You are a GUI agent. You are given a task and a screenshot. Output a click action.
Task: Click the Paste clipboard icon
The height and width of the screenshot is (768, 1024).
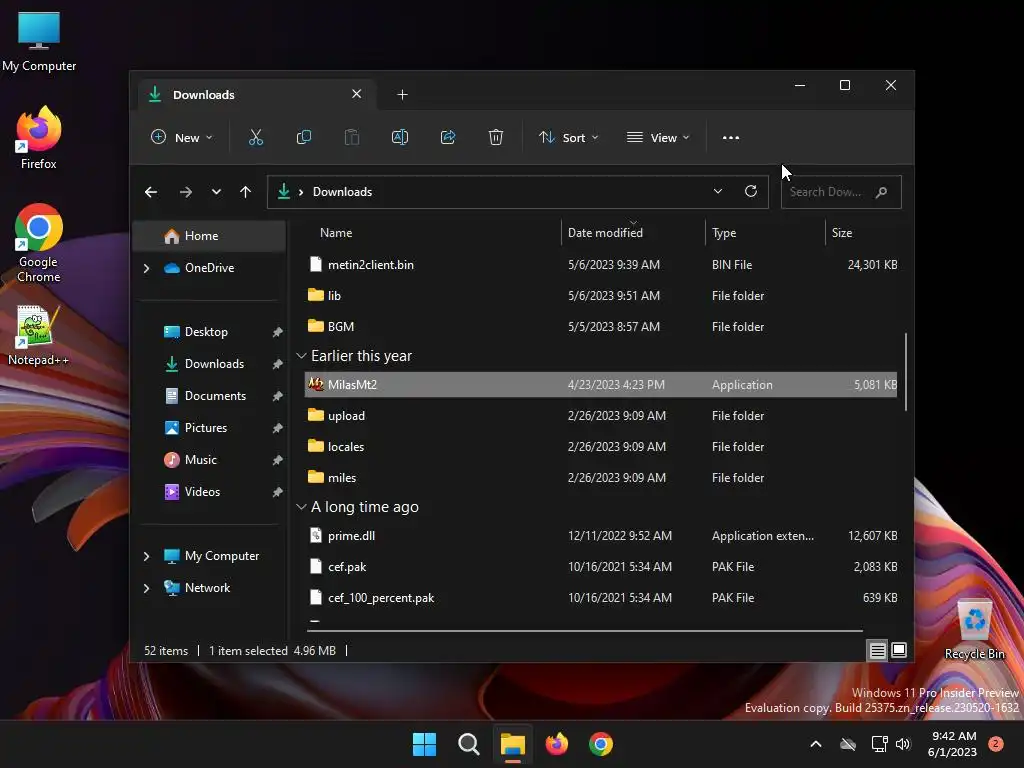[351, 137]
